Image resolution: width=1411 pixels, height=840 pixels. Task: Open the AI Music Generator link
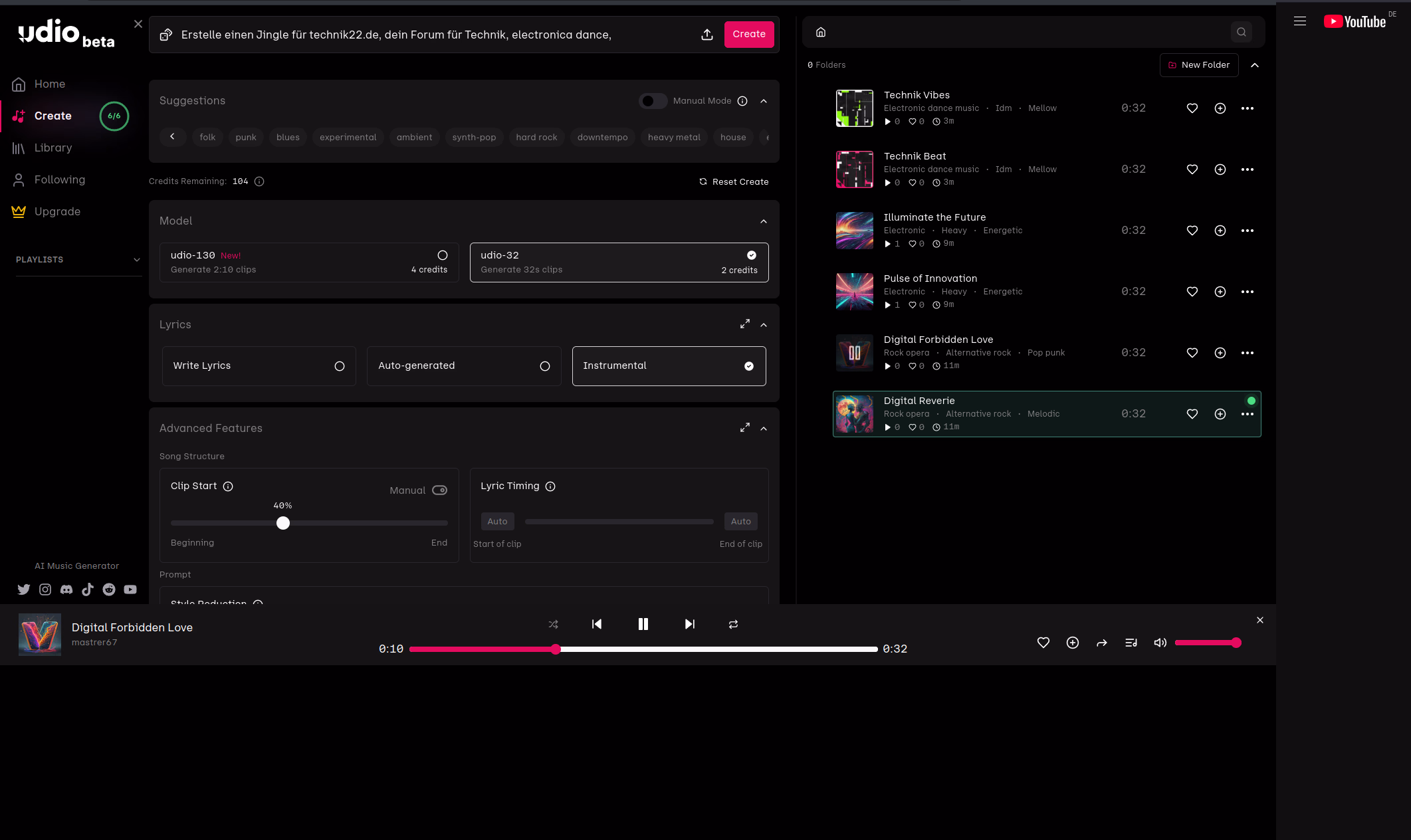coord(77,566)
